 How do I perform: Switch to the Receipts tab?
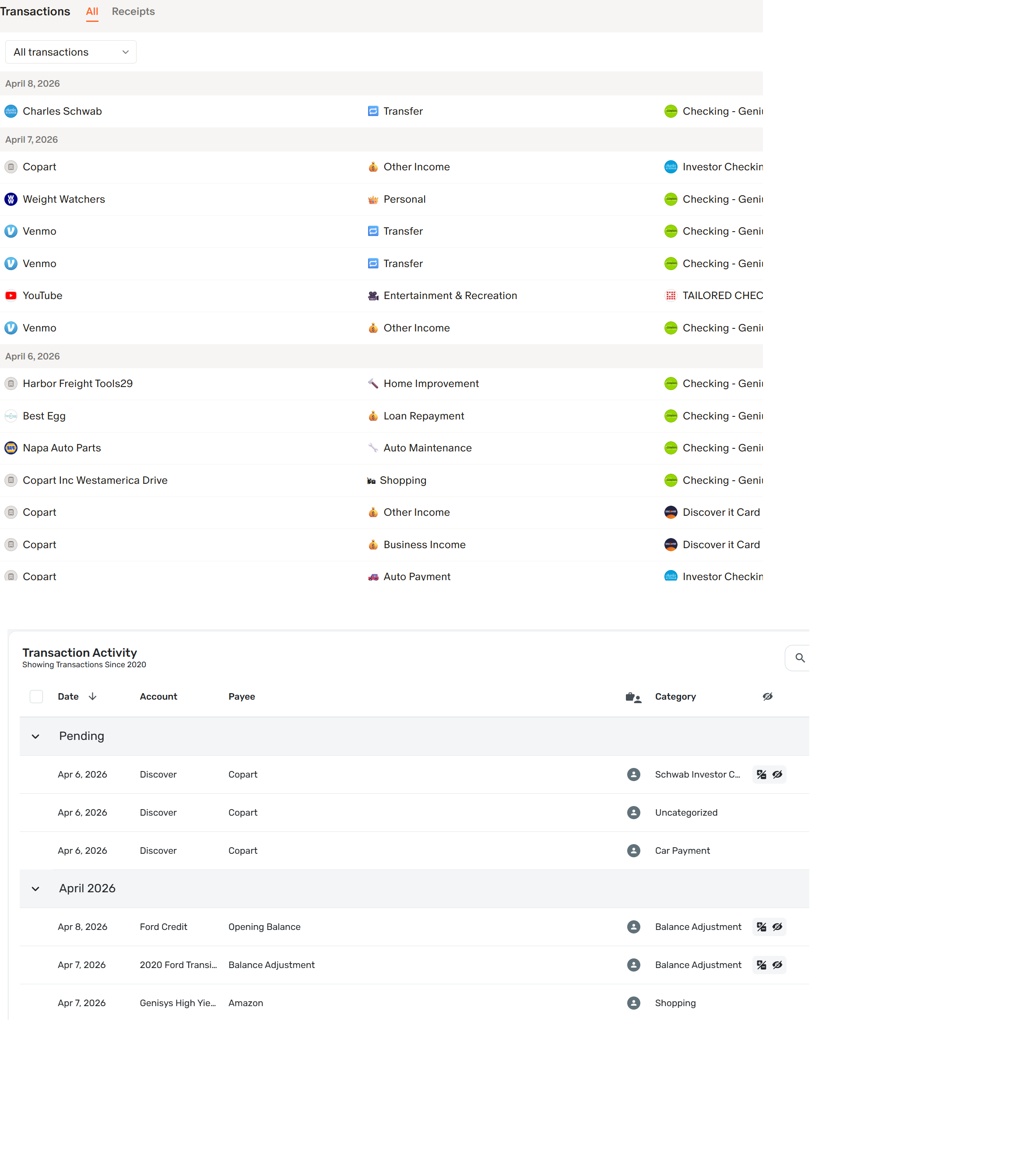point(133,11)
